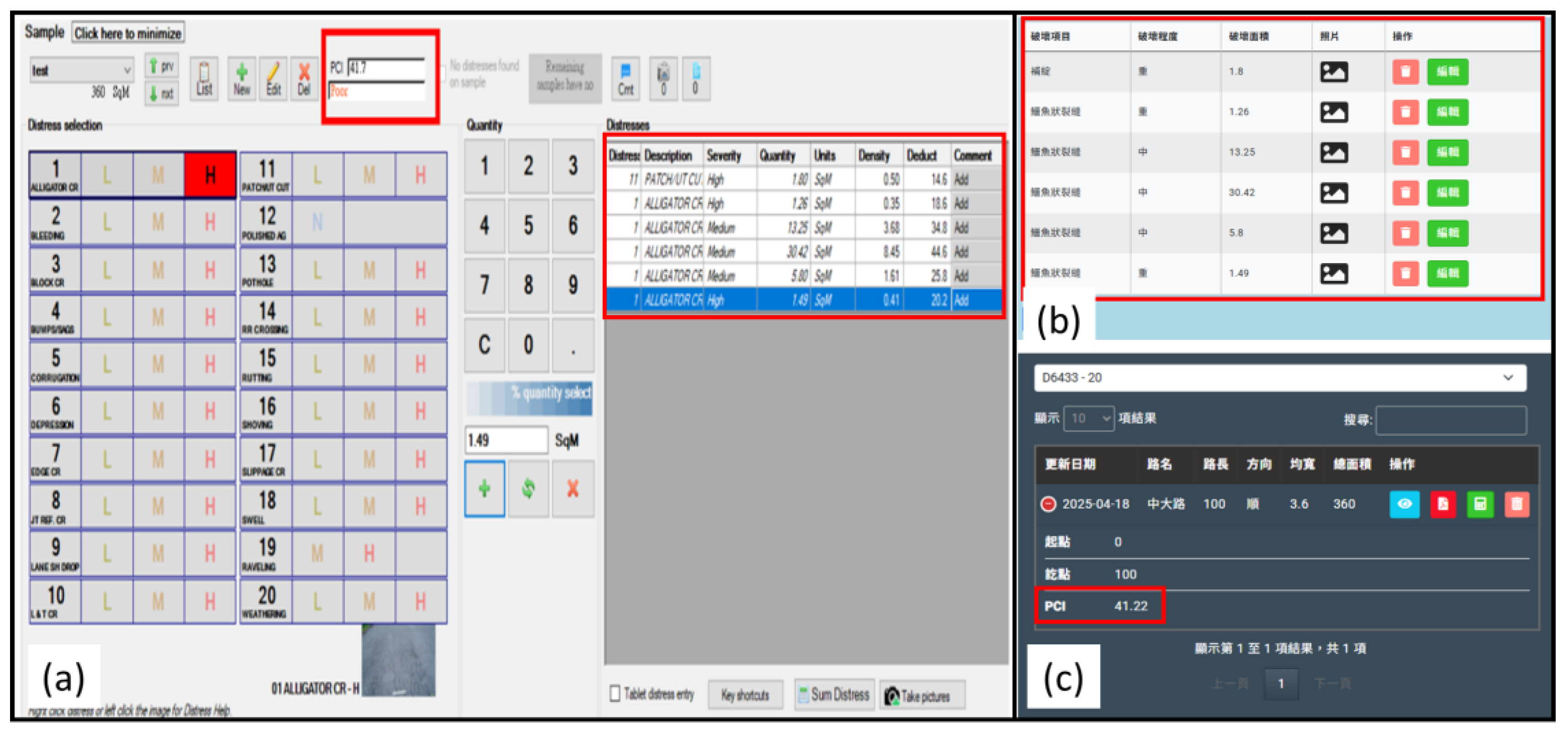Click the green refresh quantity icon
This screenshot has height=733, width=1568.
(528, 488)
